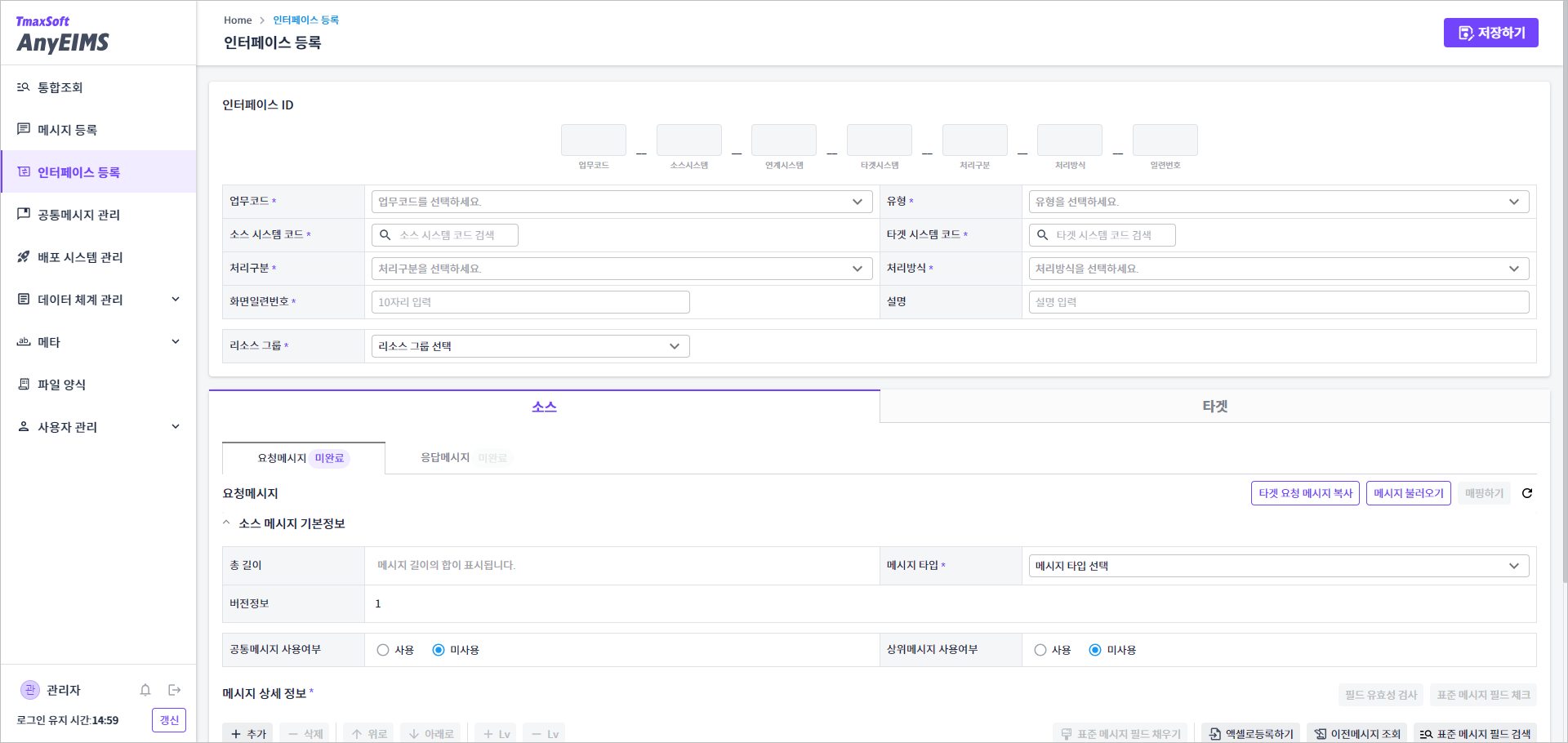Click the 파일 양식 sidebar icon
The height and width of the screenshot is (743, 1568).
click(x=24, y=385)
